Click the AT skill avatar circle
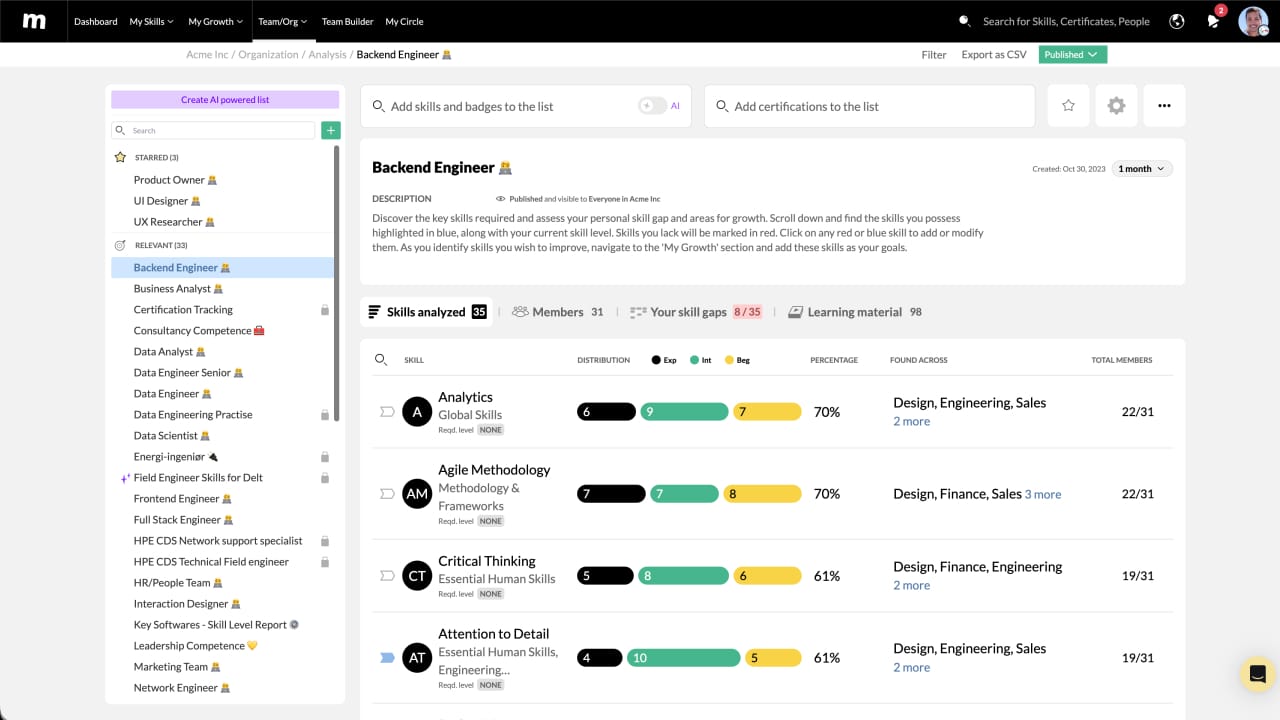Image resolution: width=1280 pixels, height=720 pixels. click(x=417, y=658)
